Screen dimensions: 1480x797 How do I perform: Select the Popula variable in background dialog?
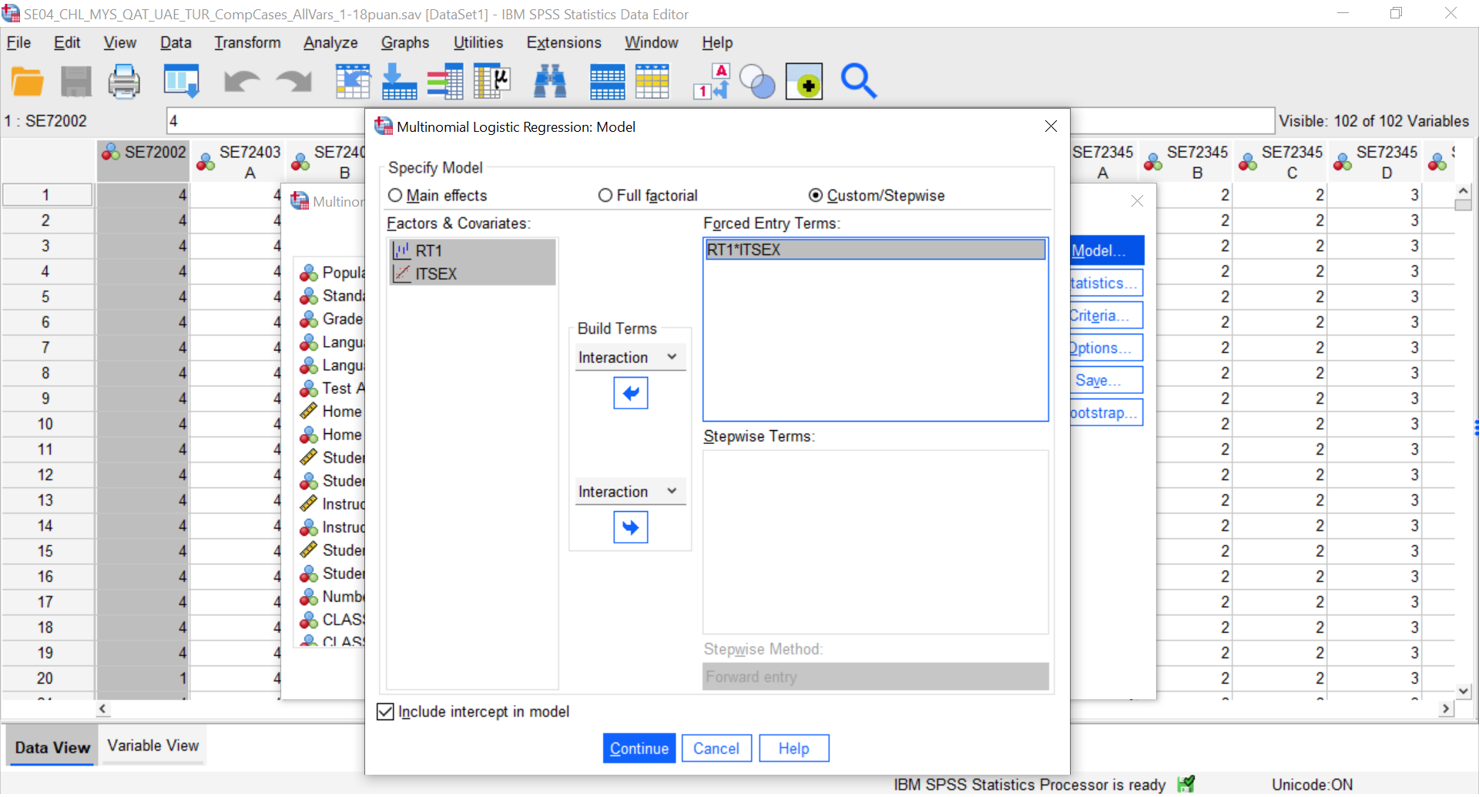click(332, 273)
